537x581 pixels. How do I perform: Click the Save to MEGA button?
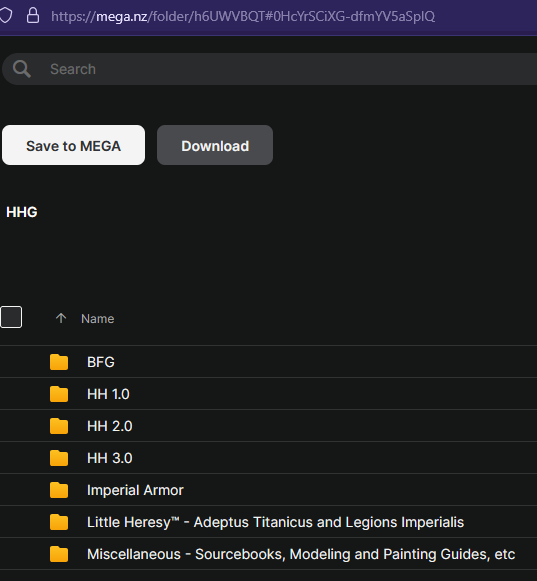[73, 145]
